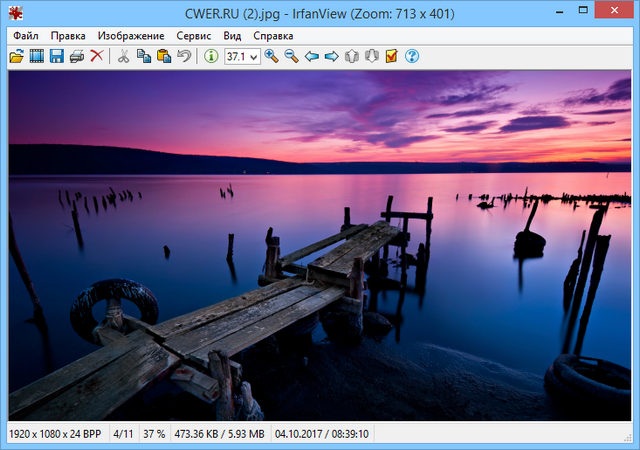Zoom out with the magnifier minus icon
The height and width of the screenshot is (450, 640).
pos(291,56)
